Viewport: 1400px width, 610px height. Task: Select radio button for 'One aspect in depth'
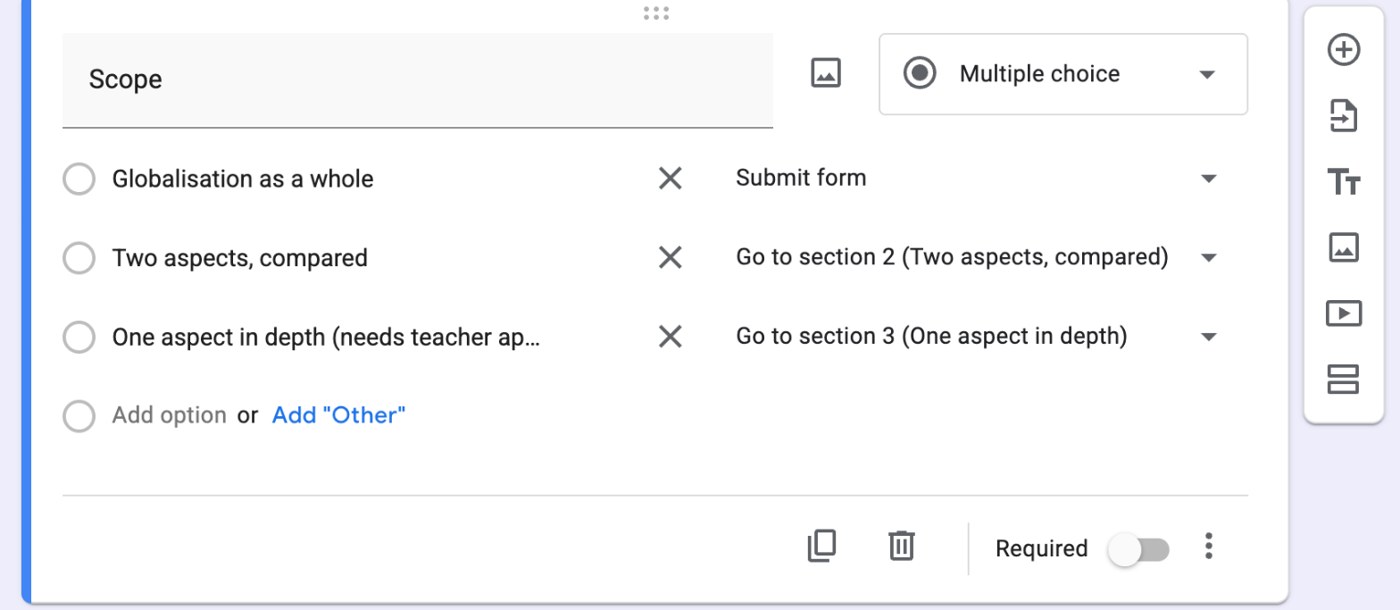coord(79,337)
